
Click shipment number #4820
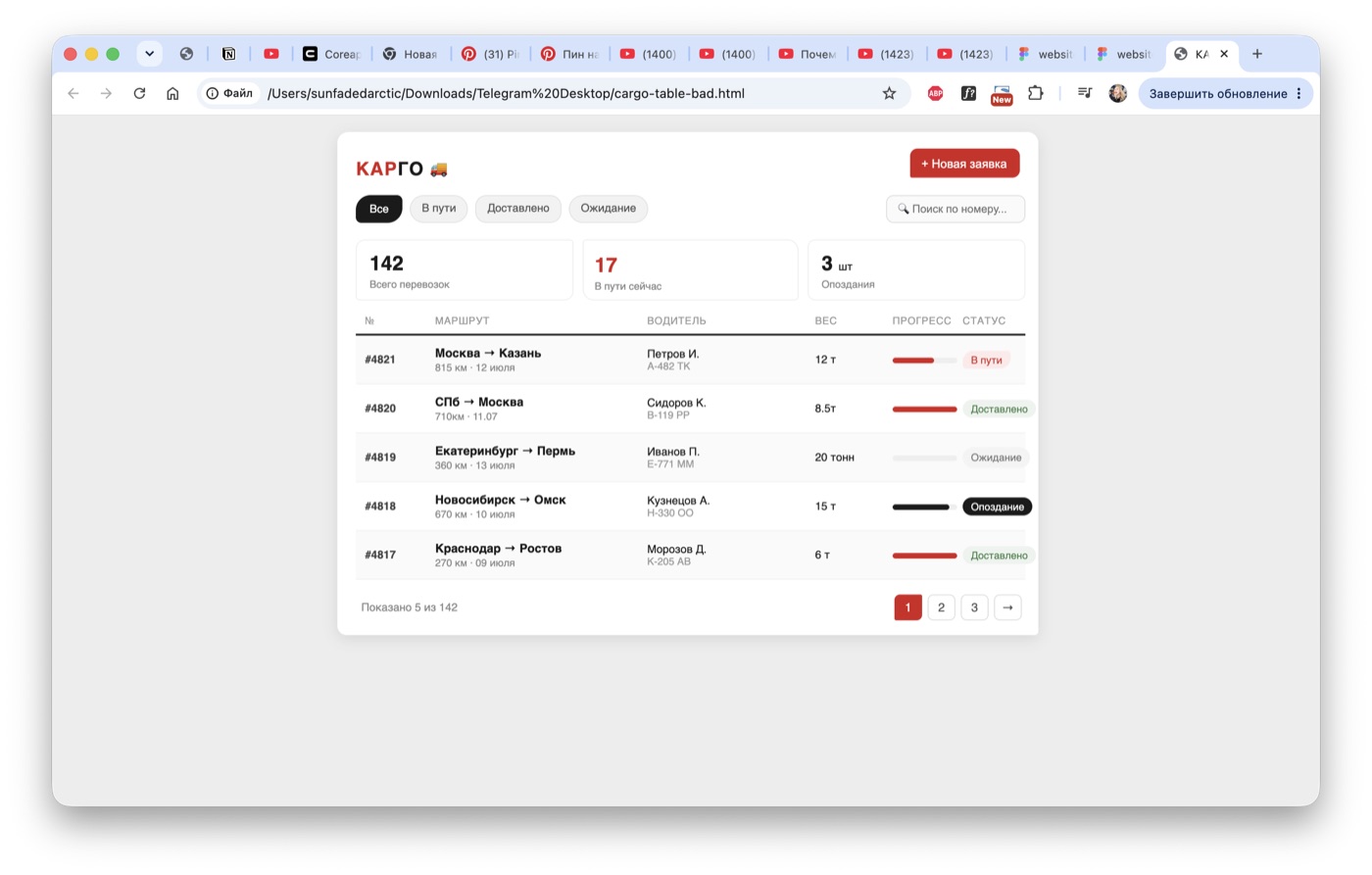coord(380,409)
